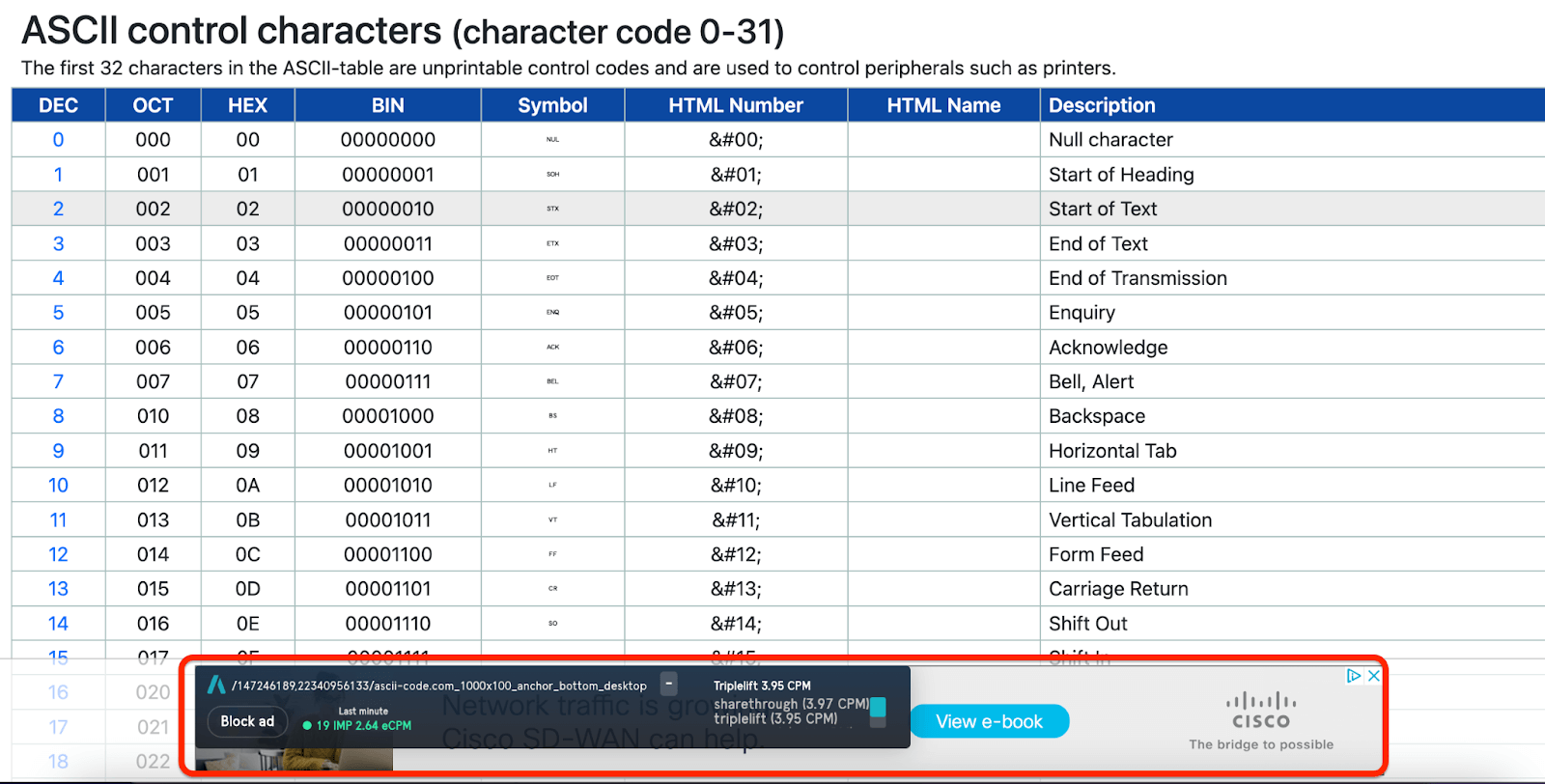Click the CR symbol for Carriage Return

552,589
